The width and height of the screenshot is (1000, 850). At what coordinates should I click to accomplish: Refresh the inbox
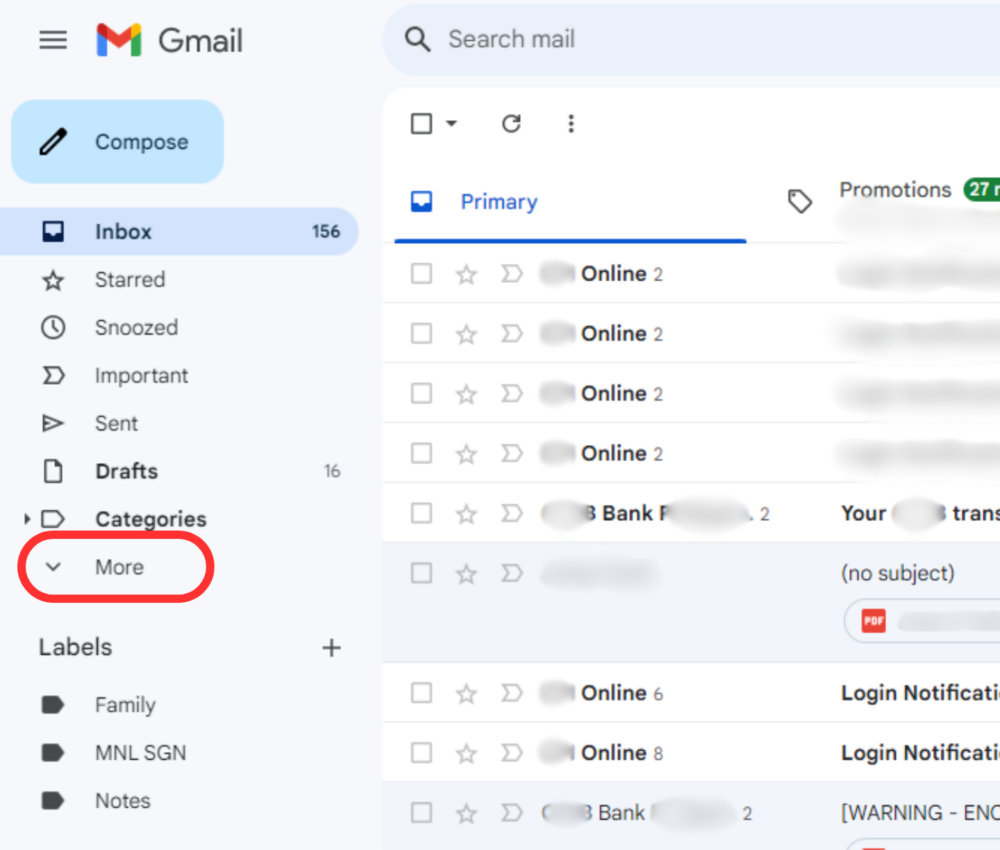[x=511, y=123]
